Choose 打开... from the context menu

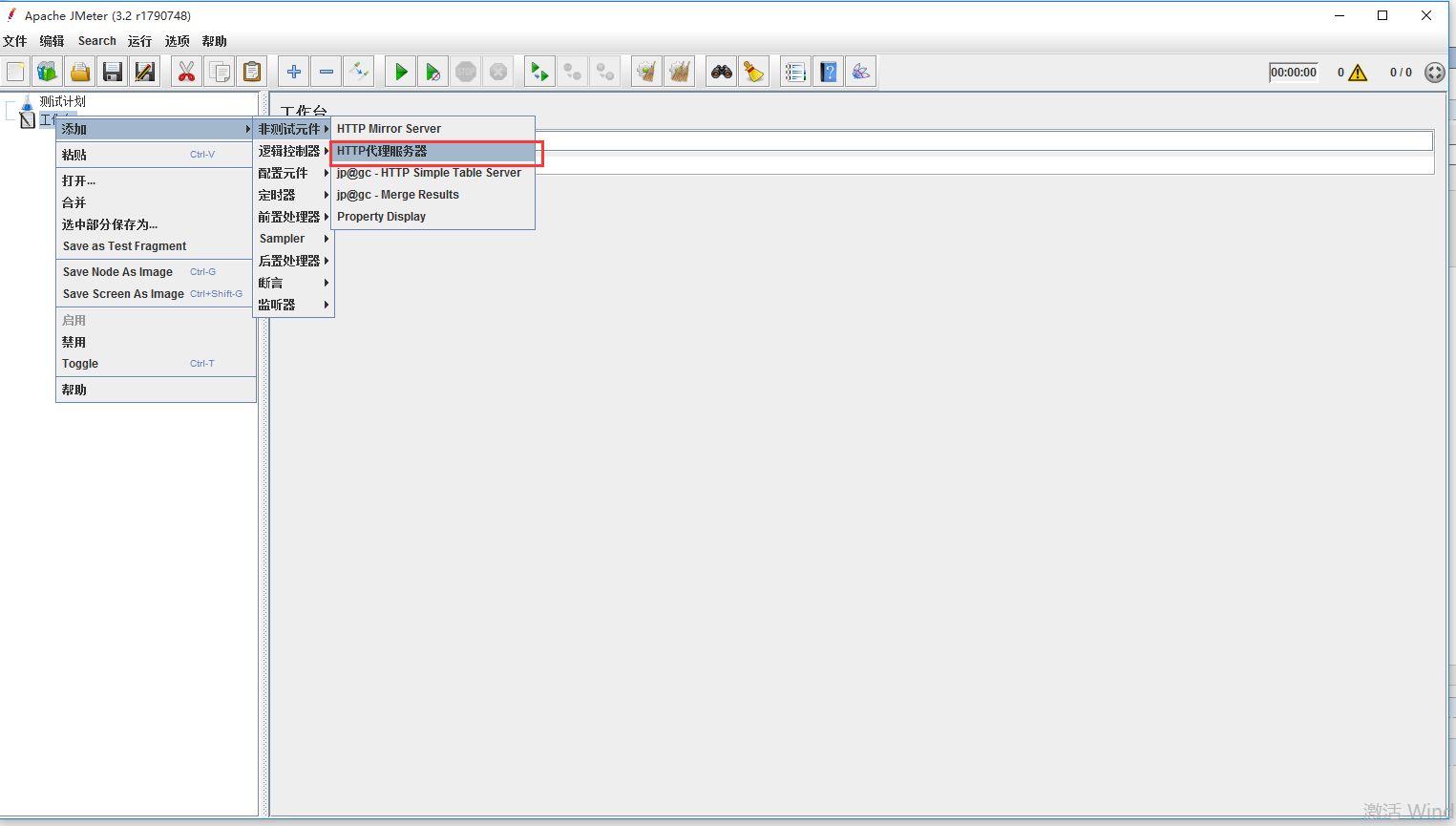(156, 180)
